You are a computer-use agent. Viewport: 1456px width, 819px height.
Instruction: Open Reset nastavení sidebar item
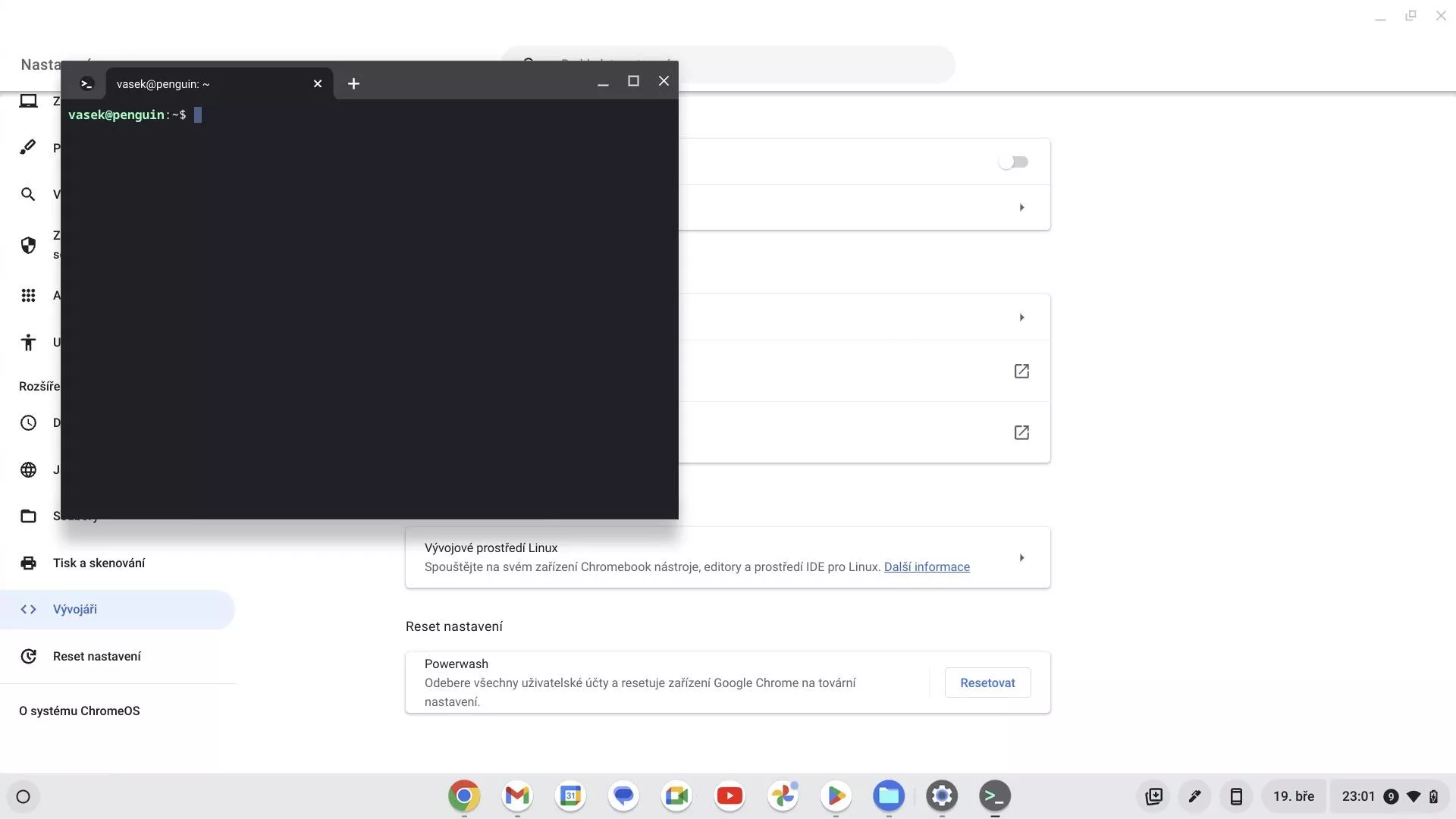[x=118, y=656]
